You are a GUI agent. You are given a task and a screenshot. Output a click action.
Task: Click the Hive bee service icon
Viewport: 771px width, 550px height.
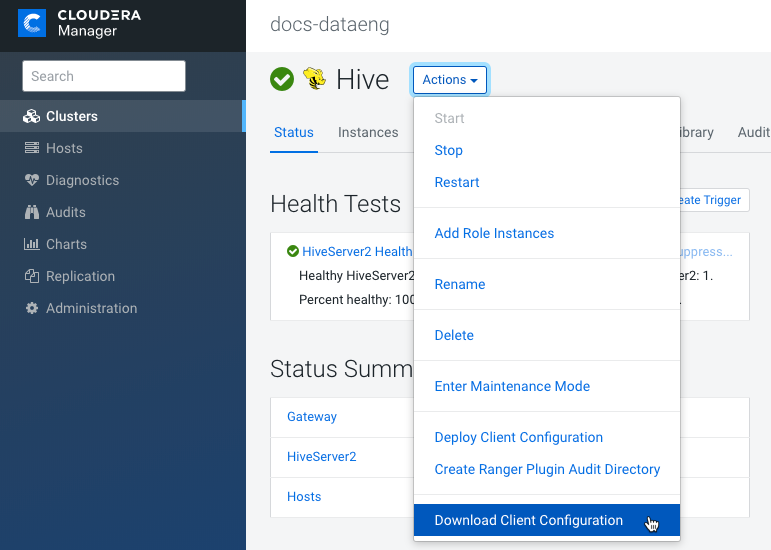tap(314, 80)
